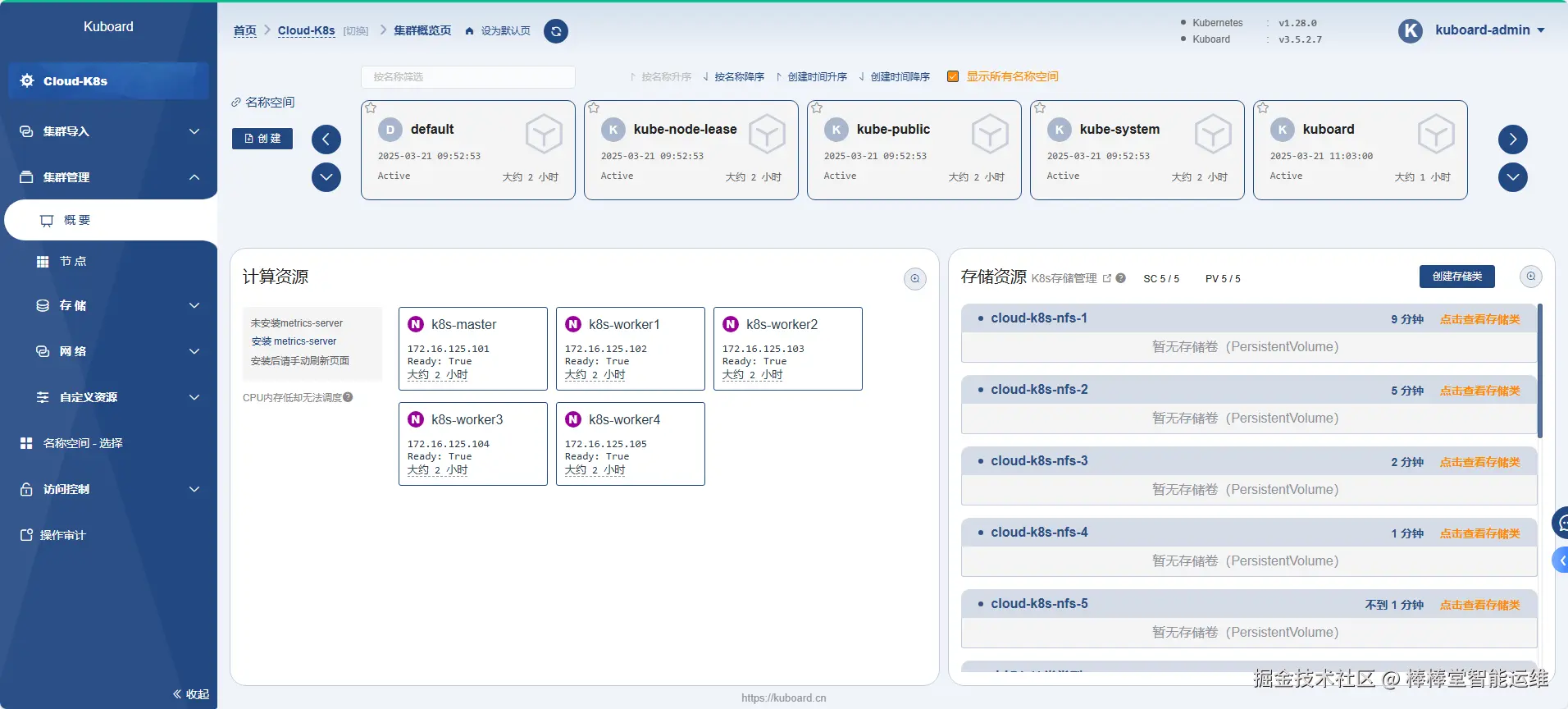
Task: Star the kuboard namespace card
Action: 1263,107
